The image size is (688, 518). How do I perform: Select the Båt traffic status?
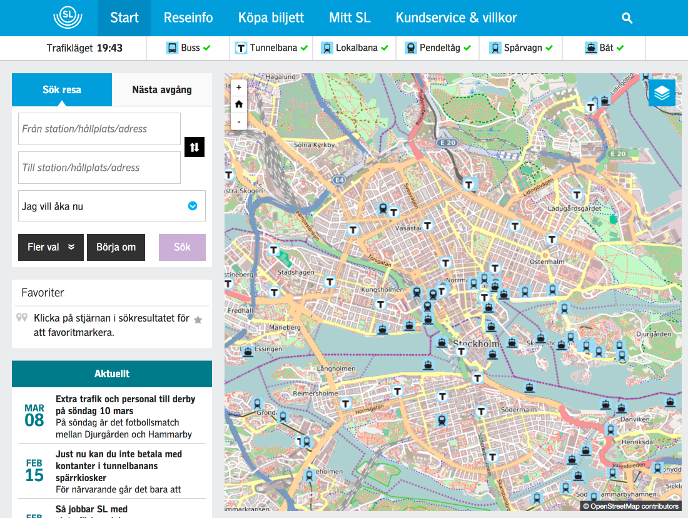pos(592,48)
